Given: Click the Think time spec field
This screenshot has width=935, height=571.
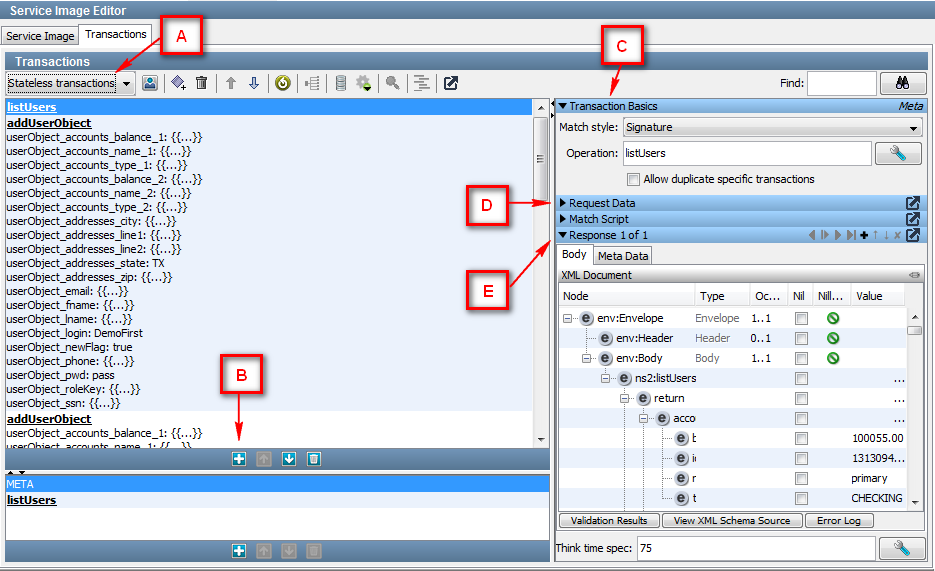Looking at the screenshot, I should tap(756, 548).
